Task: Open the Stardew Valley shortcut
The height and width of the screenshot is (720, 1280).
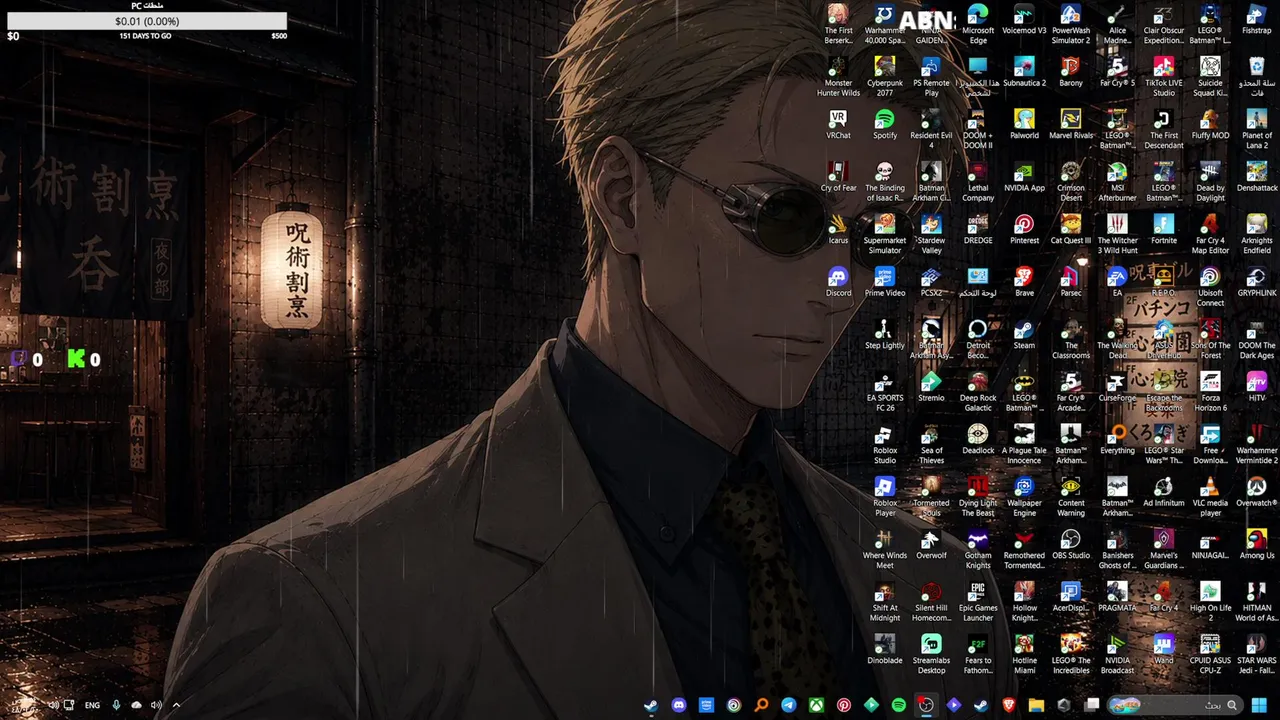Action: 931,235
